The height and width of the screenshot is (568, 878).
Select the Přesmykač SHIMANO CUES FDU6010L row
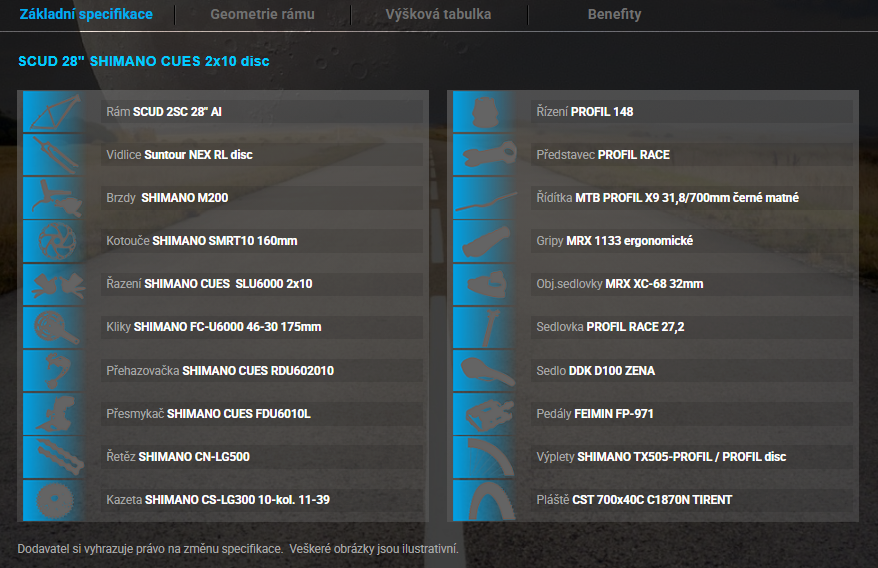coord(262,413)
